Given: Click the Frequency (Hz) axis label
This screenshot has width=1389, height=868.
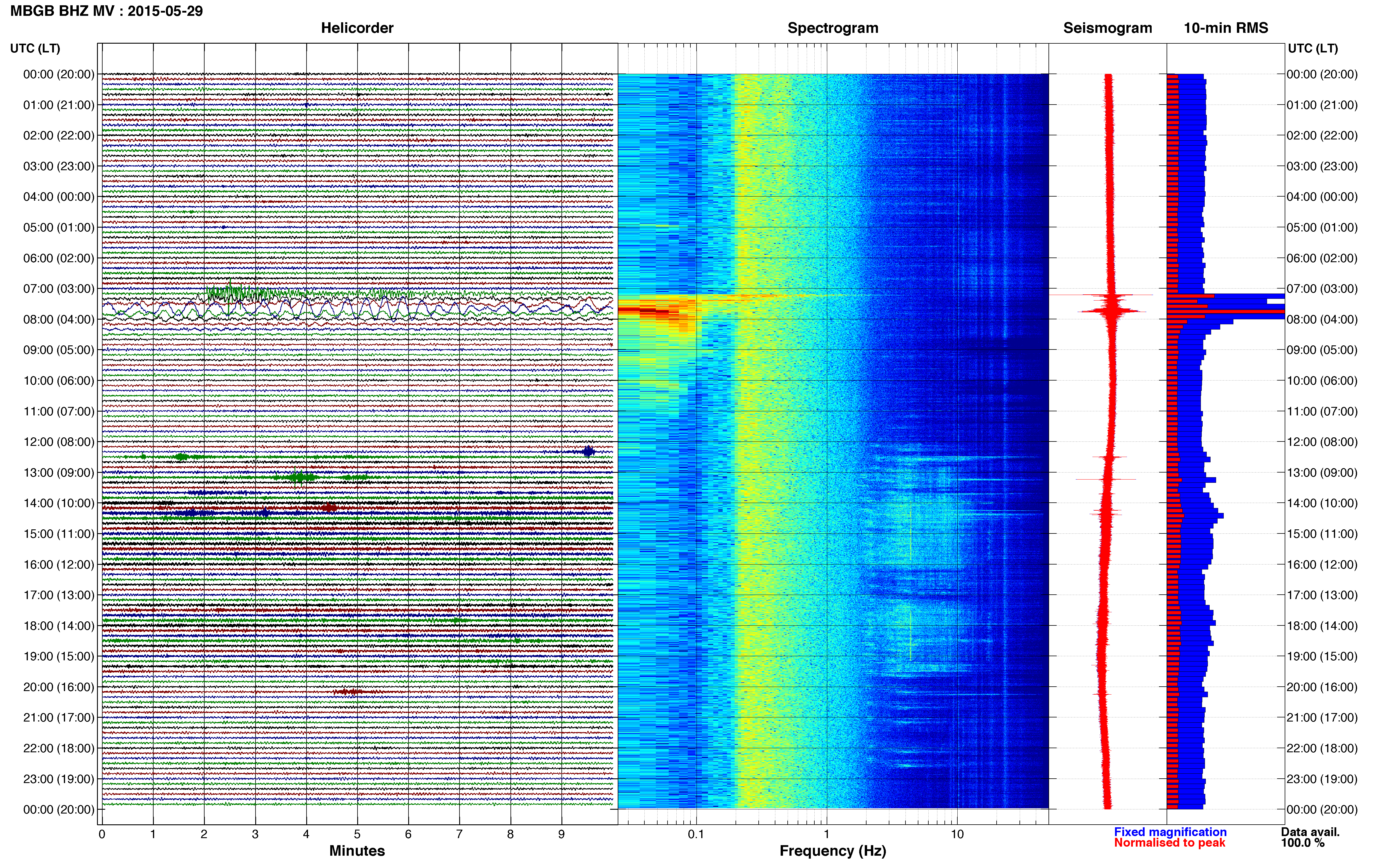Looking at the screenshot, I should click(833, 851).
